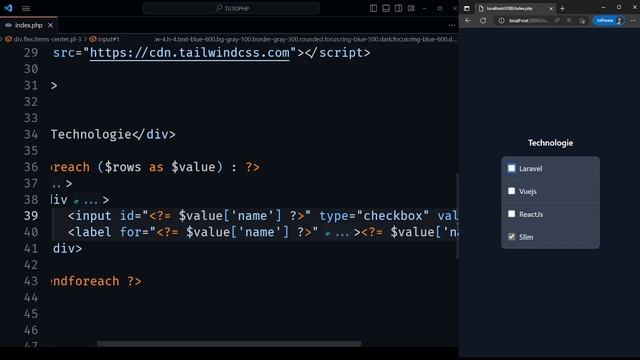Open the browser Settings and more menu
This screenshot has height=360, width=640.
click(x=633, y=20)
